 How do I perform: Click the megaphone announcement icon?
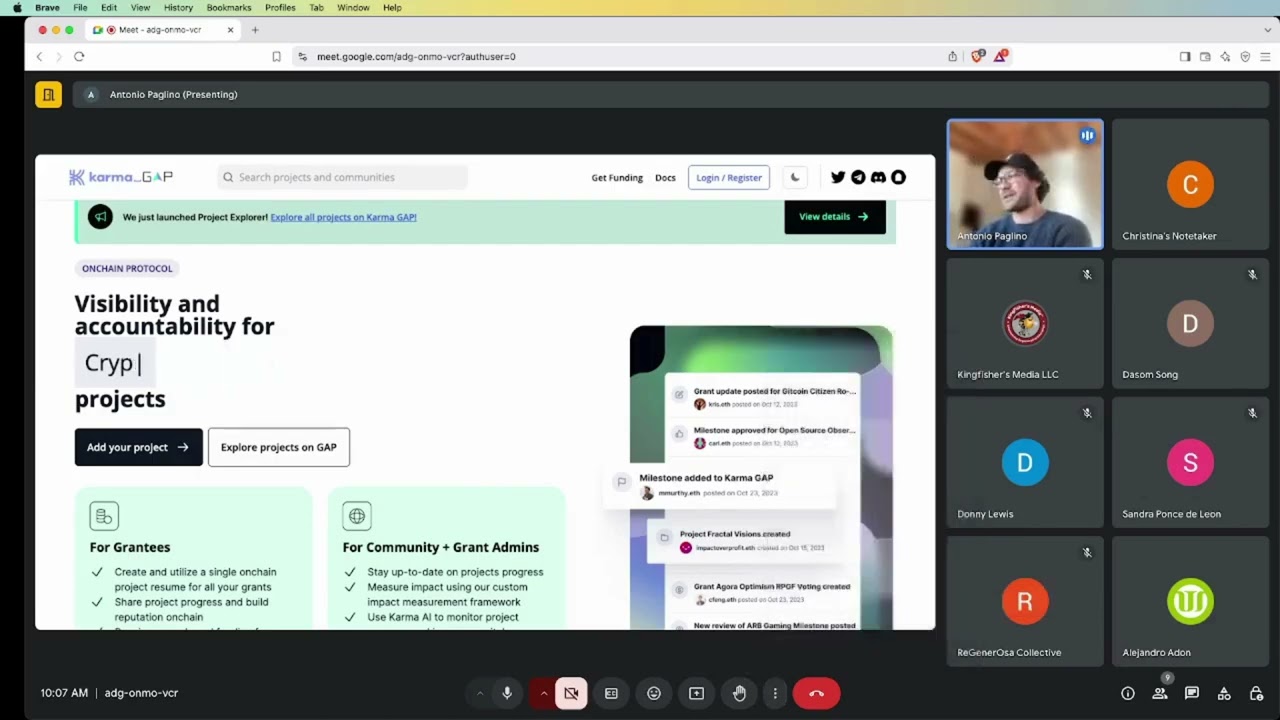(100, 216)
